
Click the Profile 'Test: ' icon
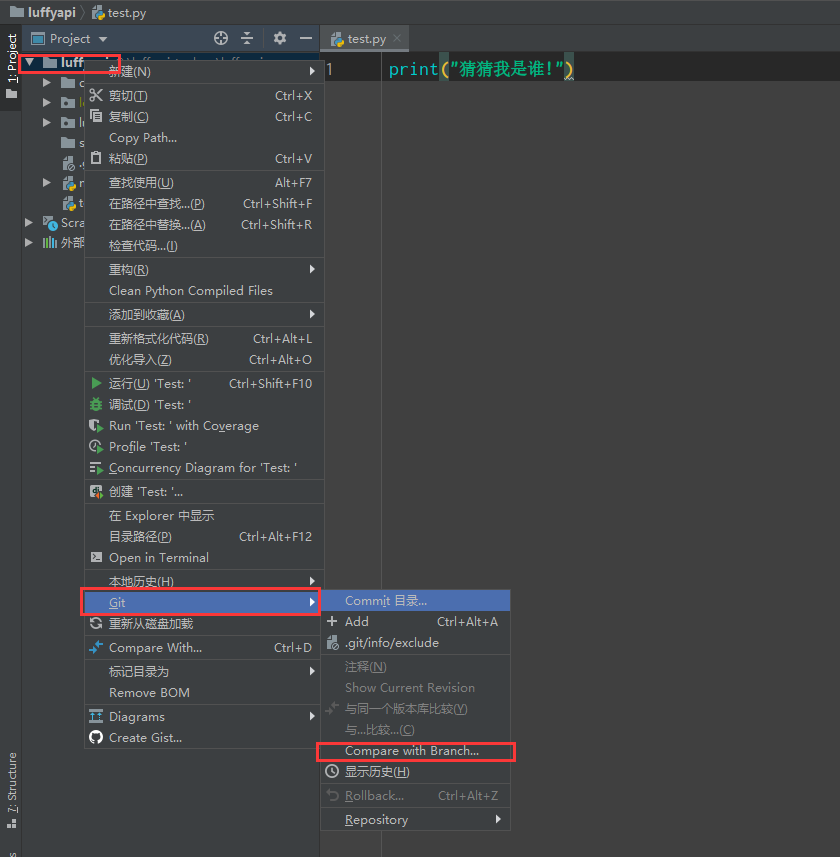pyautogui.click(x=96, y=447)
